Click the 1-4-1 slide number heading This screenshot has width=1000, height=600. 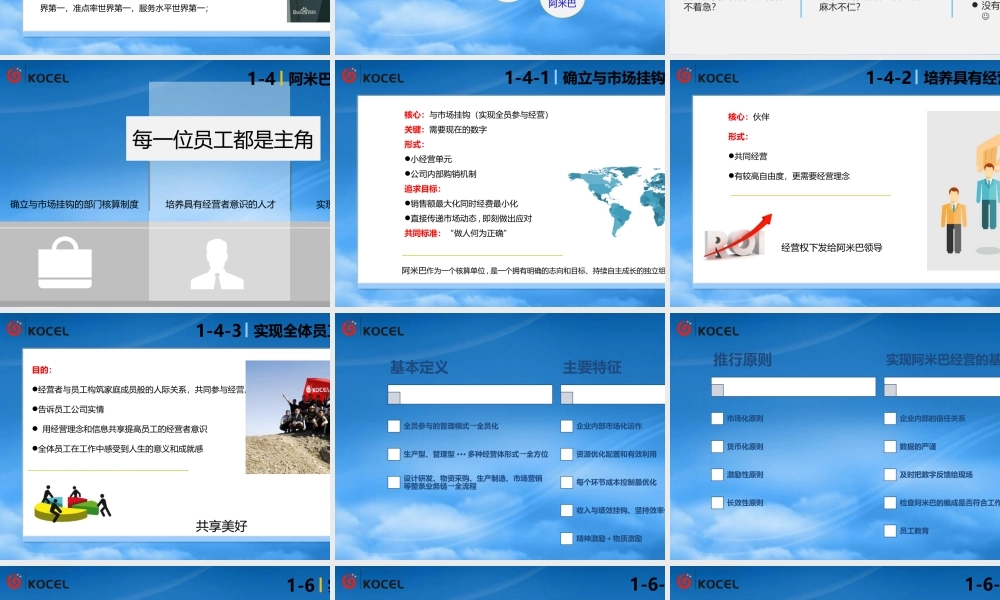526,78
